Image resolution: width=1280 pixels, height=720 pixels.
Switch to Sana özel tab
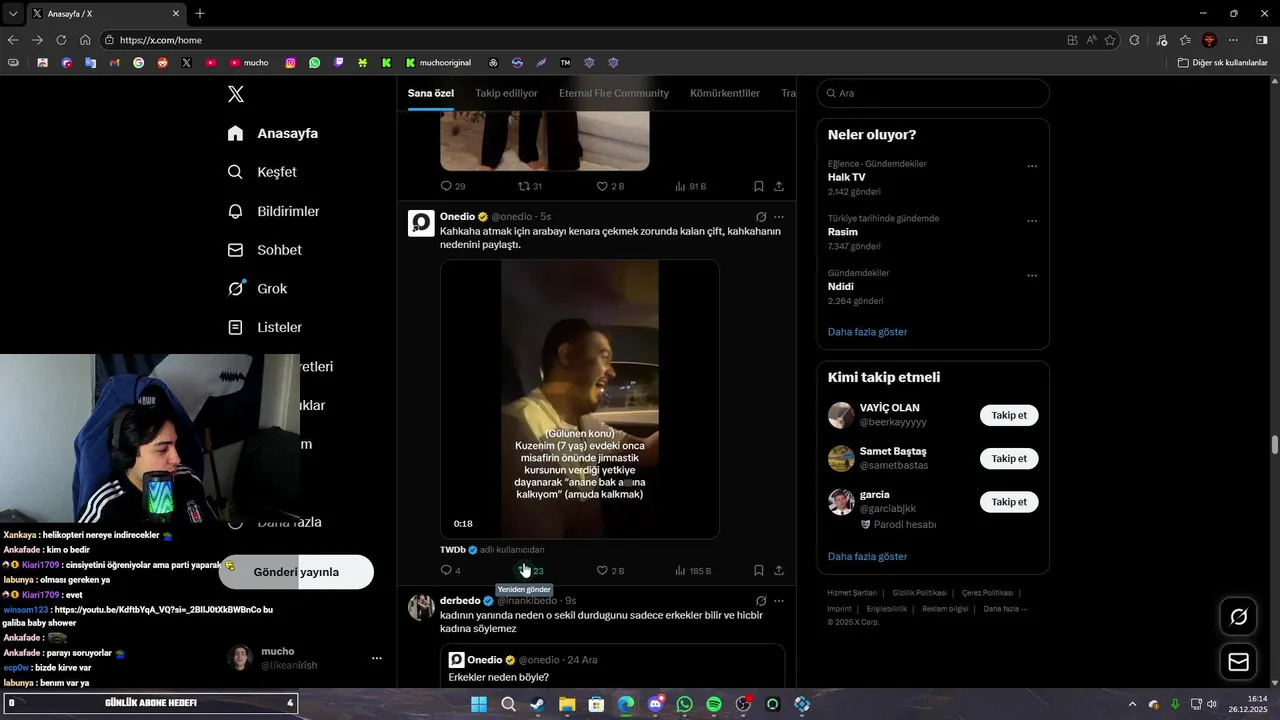coord(431,93)
